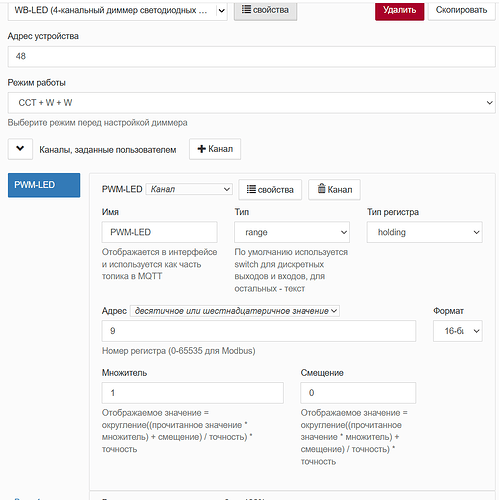Viewport: 499px width, 500px height.
Task: Click red Удалить delete button
Action: coord(400,10)
